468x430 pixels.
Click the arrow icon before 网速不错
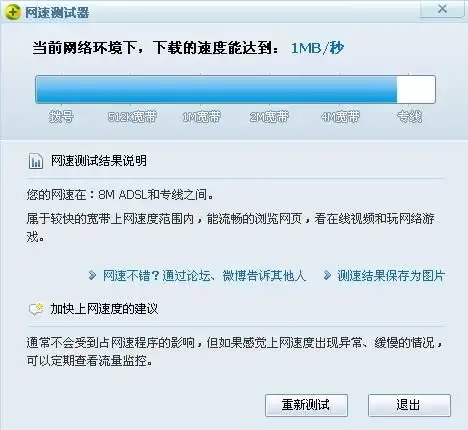tap(92, 275)
